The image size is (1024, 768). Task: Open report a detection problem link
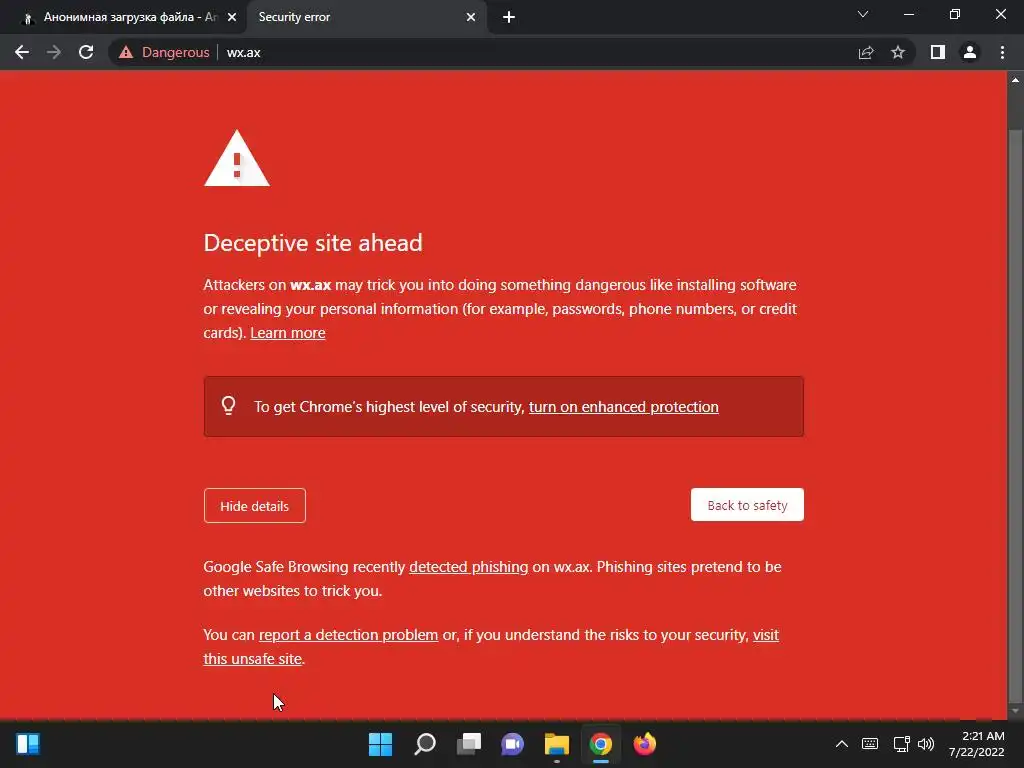348,635
